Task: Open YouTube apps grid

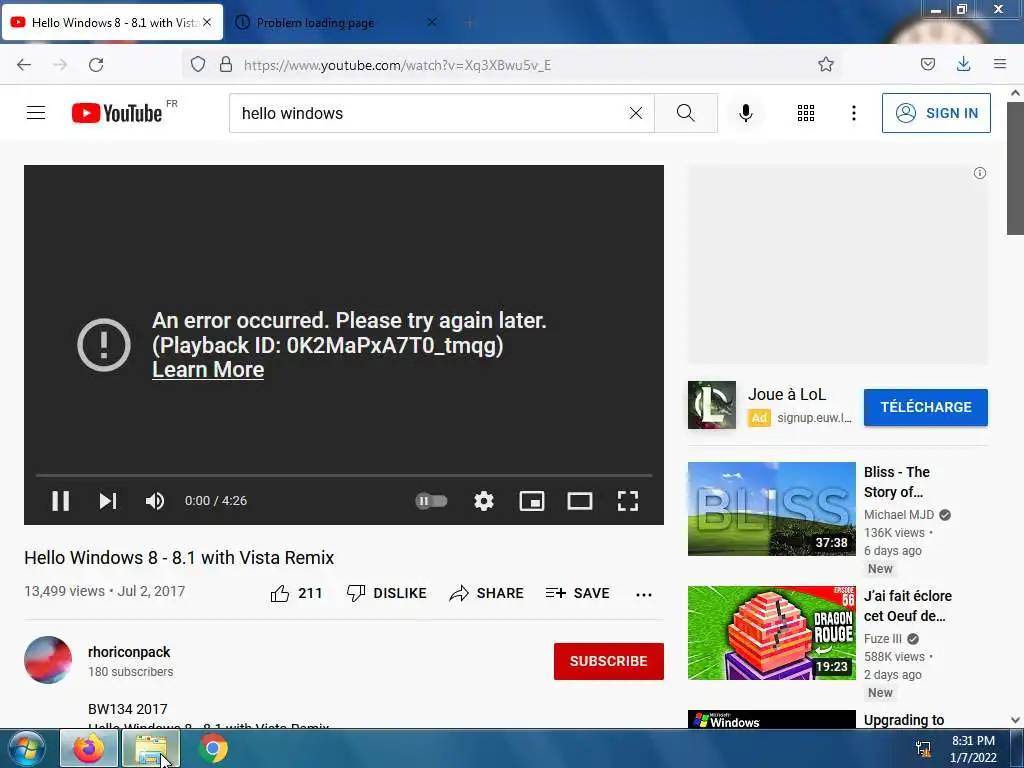Action: (806, 113)
